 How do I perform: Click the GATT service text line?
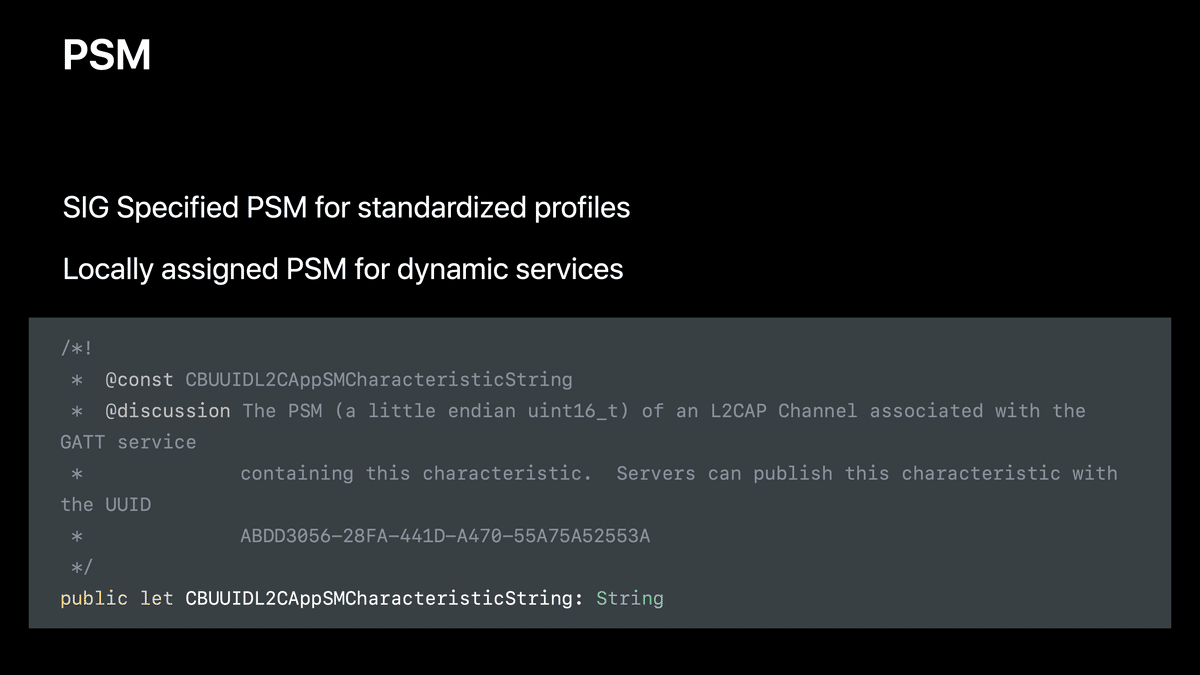click(128, 442)
